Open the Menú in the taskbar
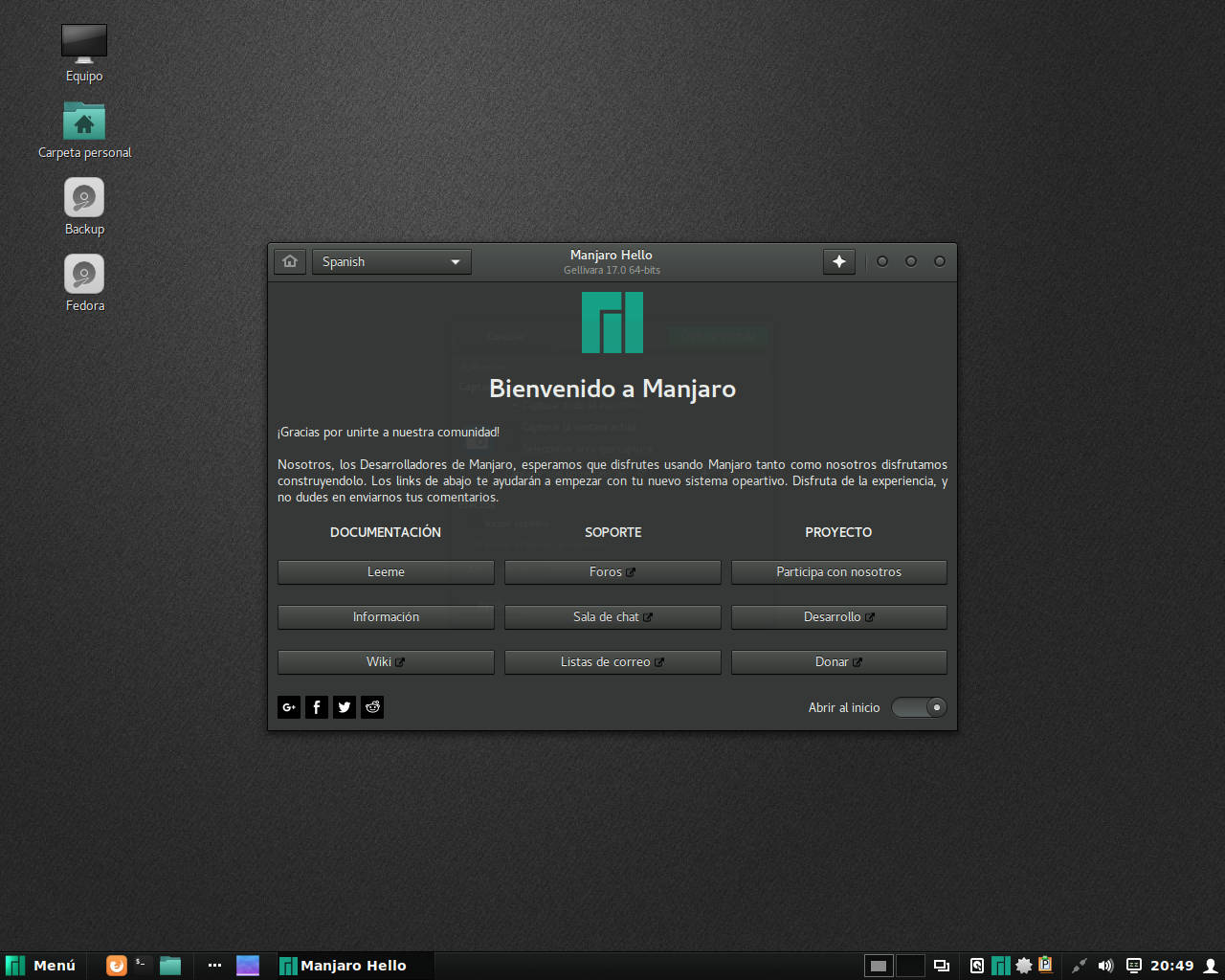This screenshot has height=980, width=1225. coord(41,966)
